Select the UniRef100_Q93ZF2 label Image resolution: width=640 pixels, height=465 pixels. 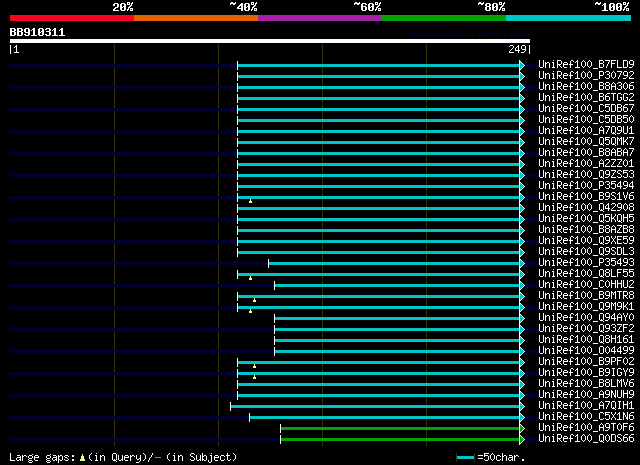point(586,329)
